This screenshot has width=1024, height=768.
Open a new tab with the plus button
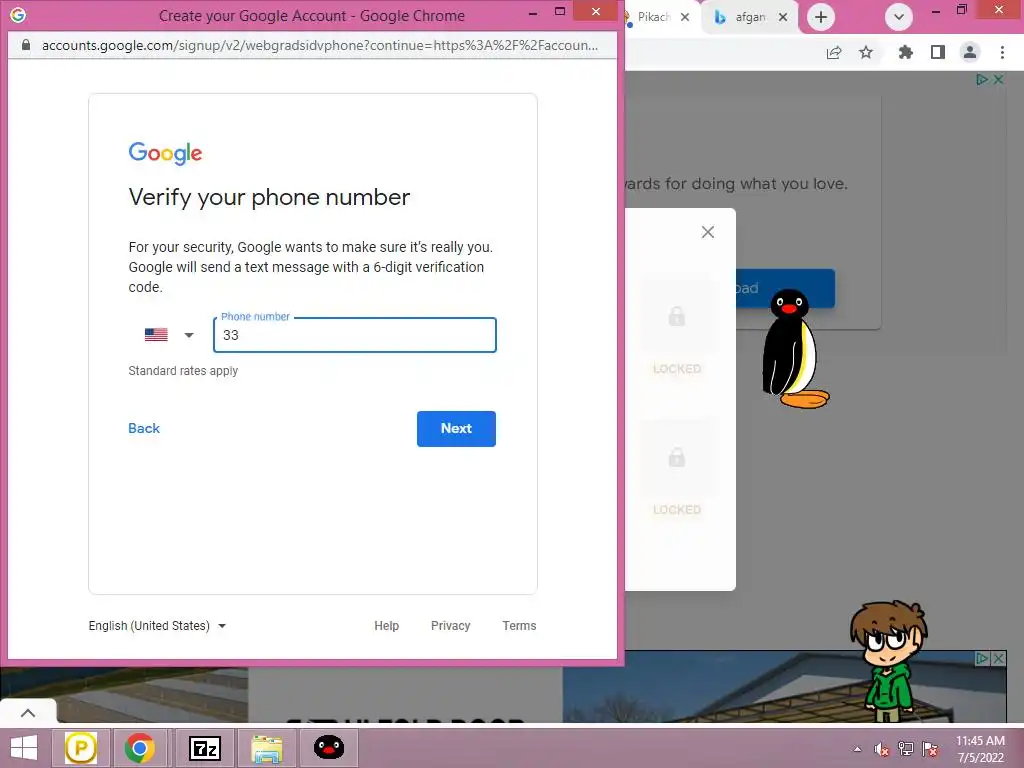coord(821,17)
